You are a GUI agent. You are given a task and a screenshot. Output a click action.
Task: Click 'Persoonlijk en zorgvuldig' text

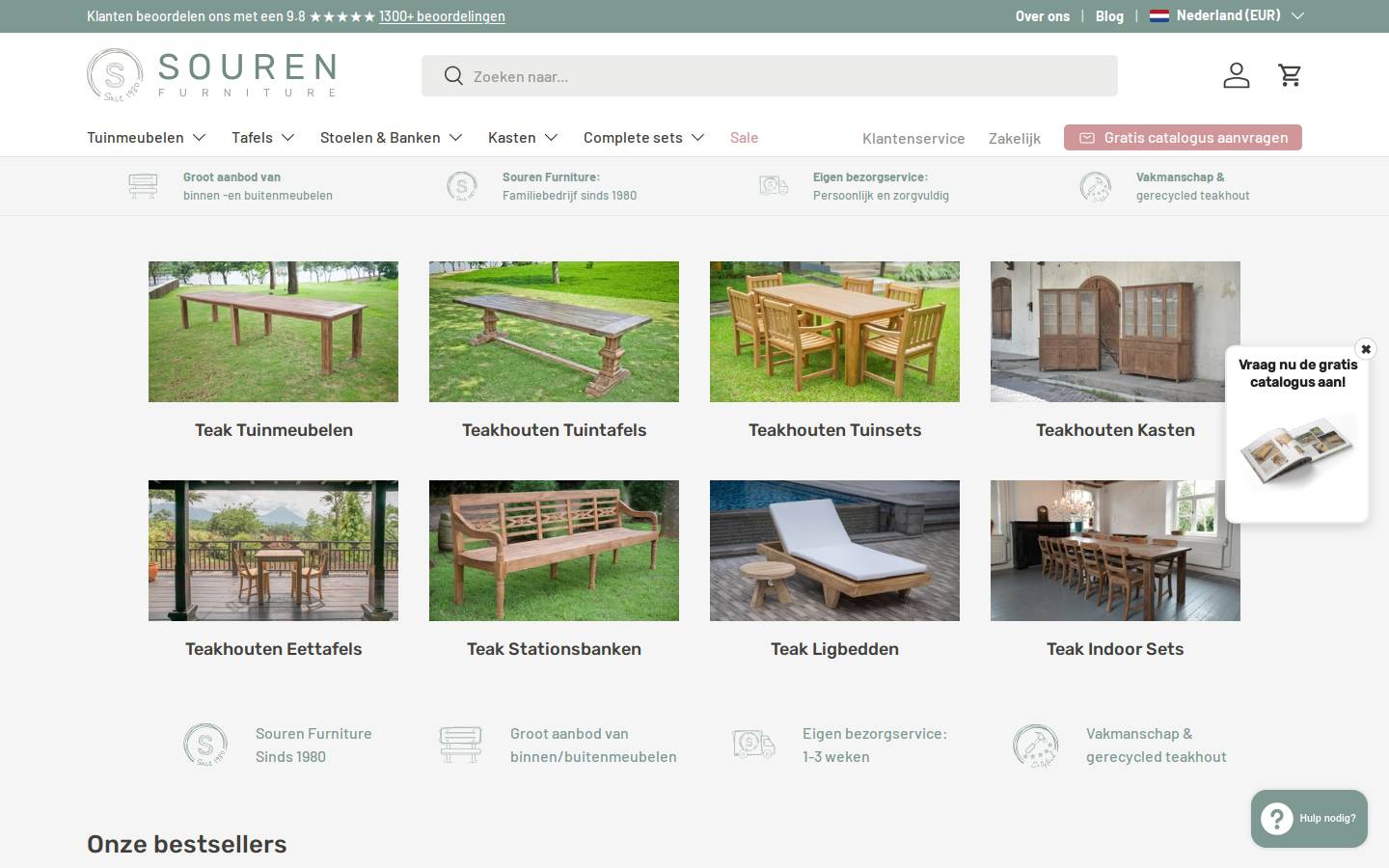point(881,196)
